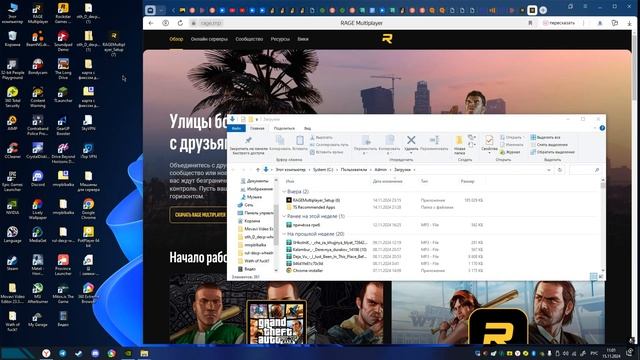Viewport: 640px width, 360px height.
Task: Click the Up one level arrow in Explorer
Action: [258, 169]
